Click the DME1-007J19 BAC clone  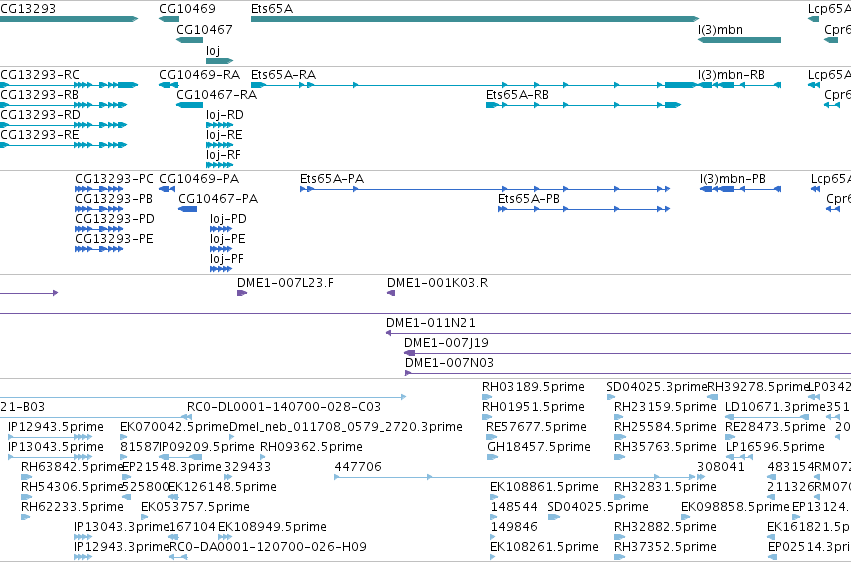coord(627,353)
